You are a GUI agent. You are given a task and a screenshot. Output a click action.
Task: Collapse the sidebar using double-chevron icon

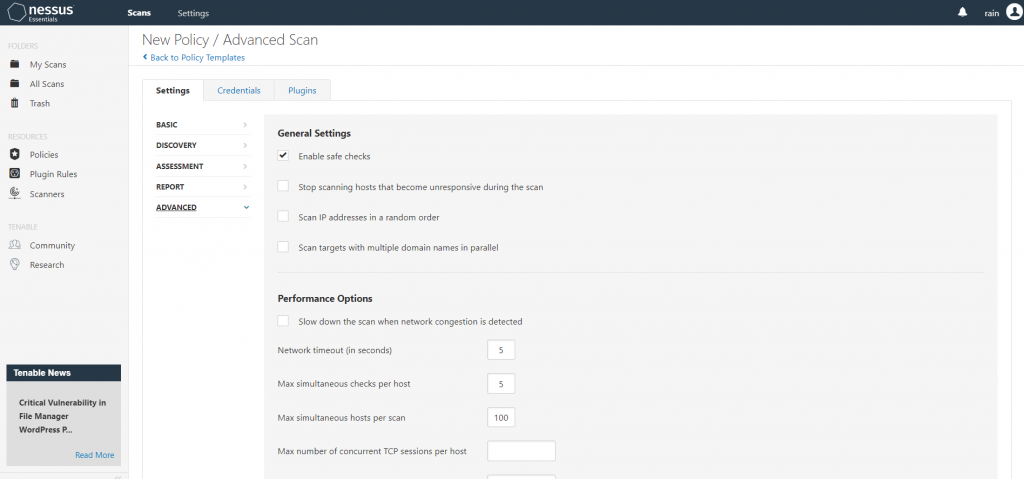click(118, 476)
